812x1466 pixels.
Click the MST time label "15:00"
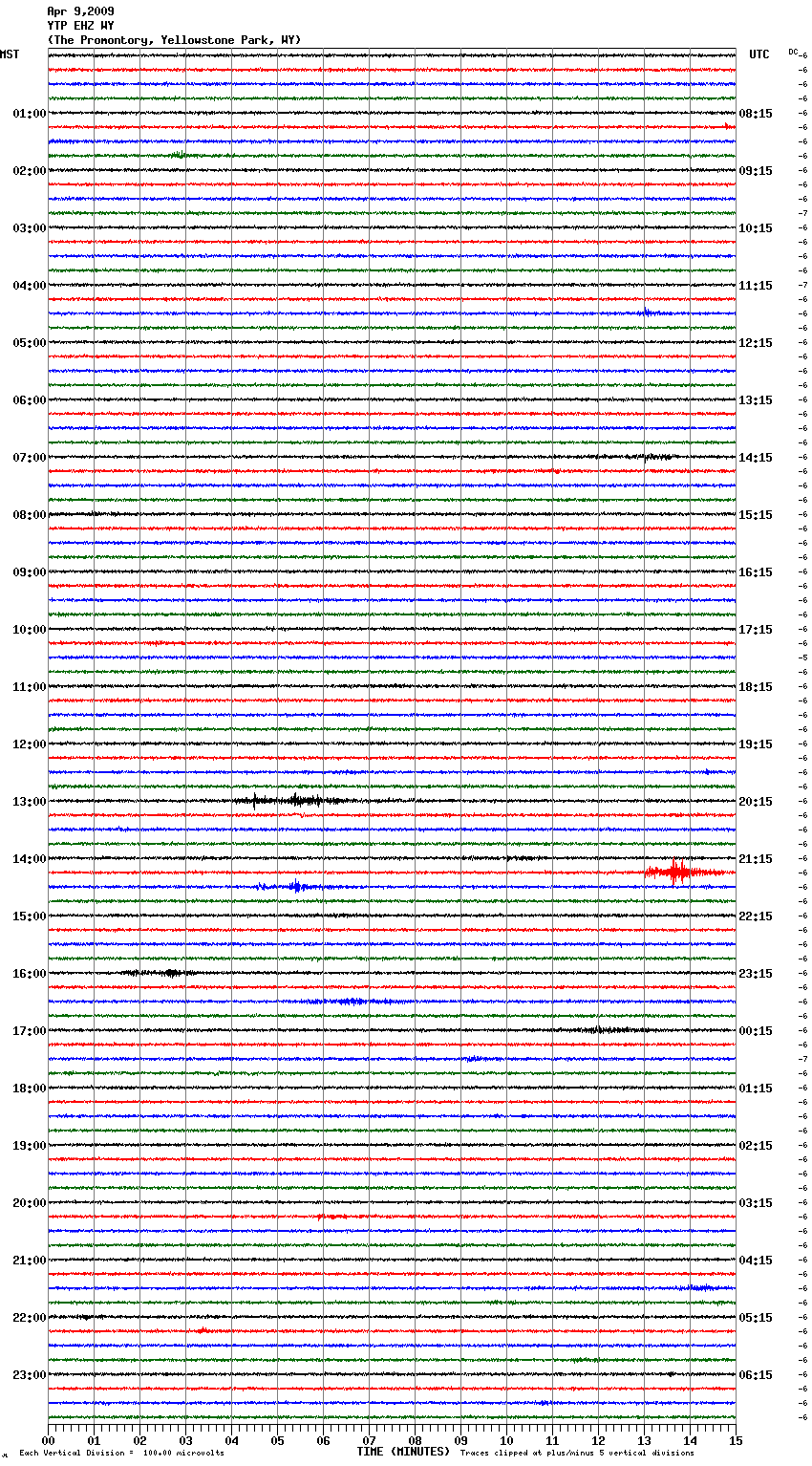pos(30,916)
